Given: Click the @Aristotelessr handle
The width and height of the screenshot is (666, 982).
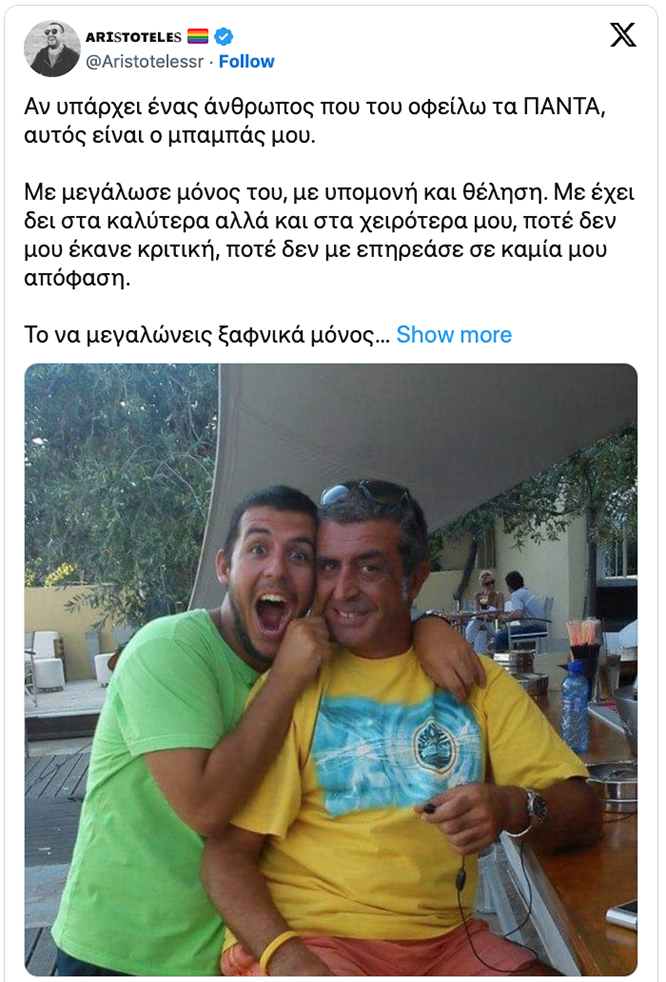Looking at the screenshot, I should [x=145, y=61].
